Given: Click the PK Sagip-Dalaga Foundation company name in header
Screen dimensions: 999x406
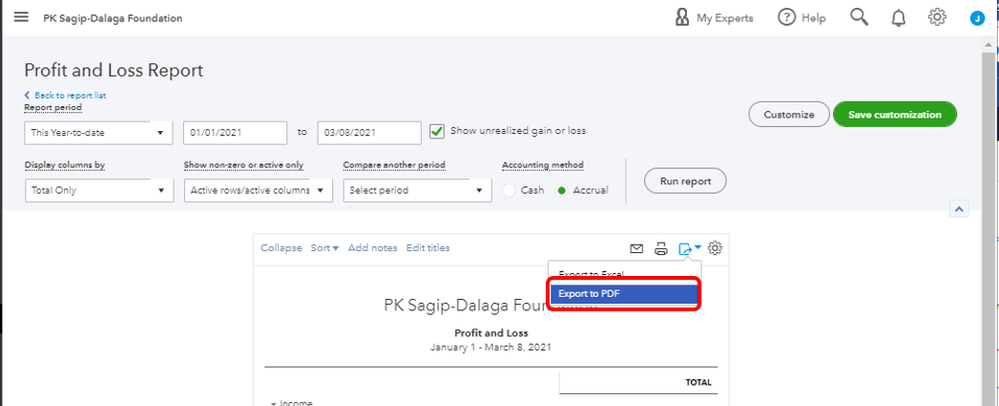Looking at the screenshot, I should [x=113, y=18].
